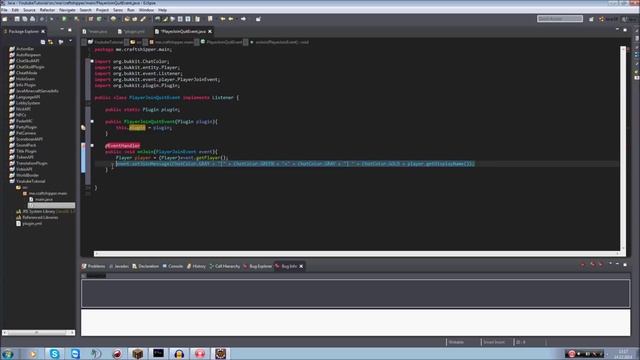Viewport: 640px width, 360px height.
Task: Click the New Java Package toolbar icon
Action: (x=91, y=19)
